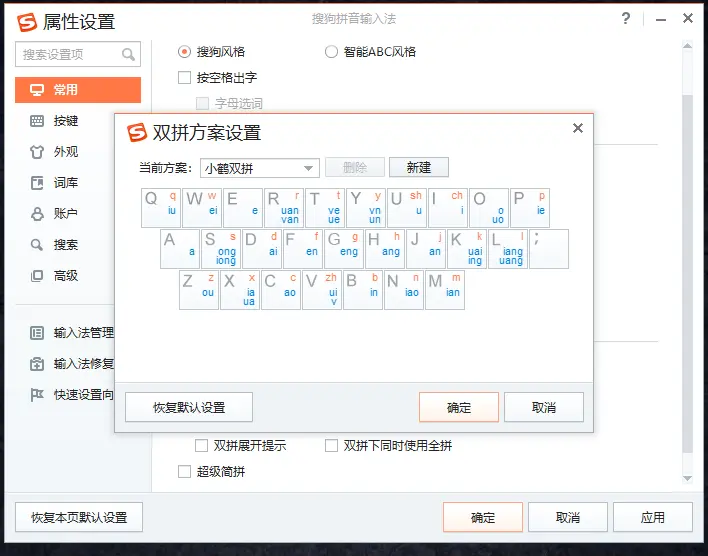Click the question mark help icon
The height and width of the screenshot is (556, 708).
[x=626, y=19]
